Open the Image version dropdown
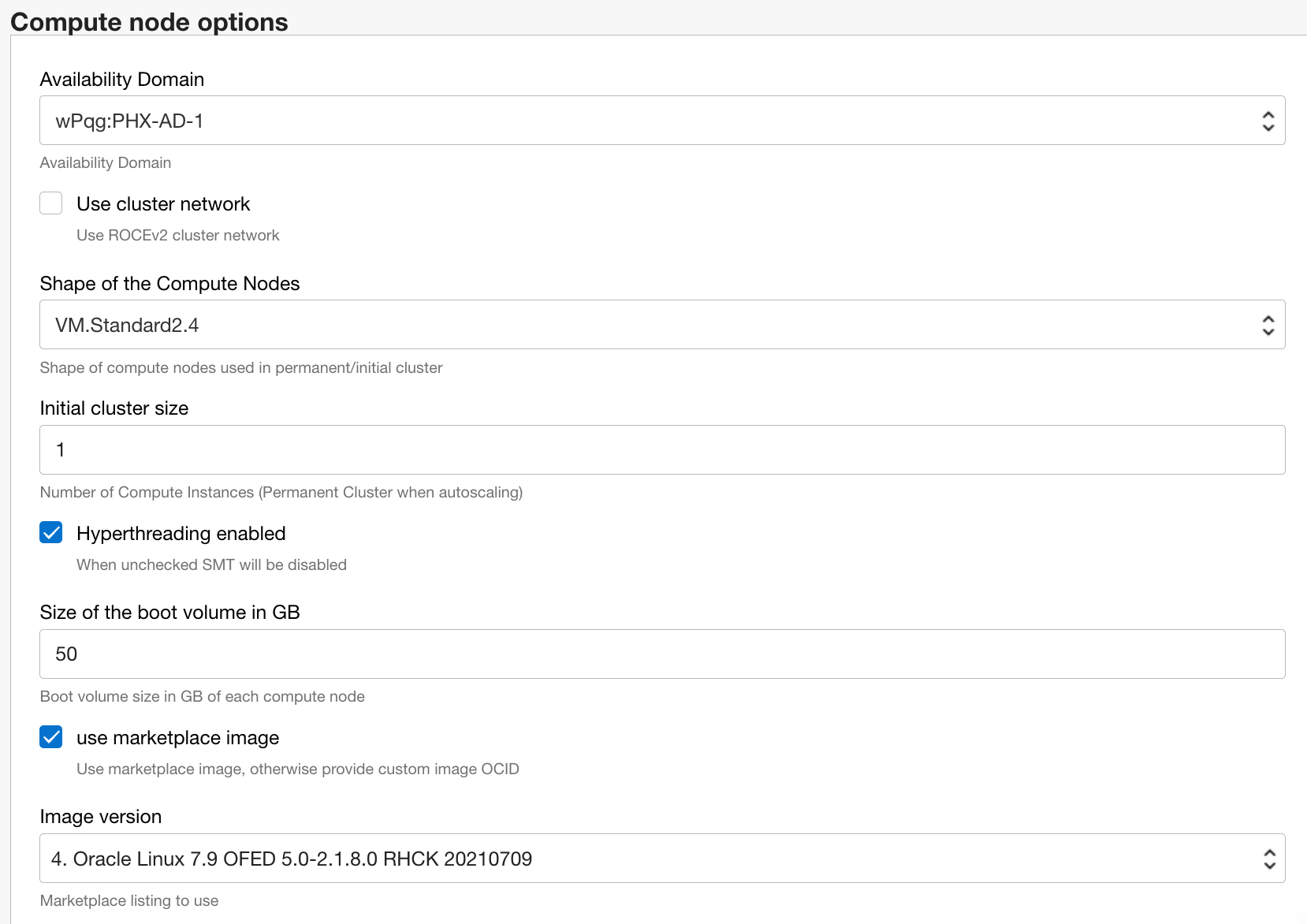This screenshot has height=924, width=1307. (x=662, y=859)
